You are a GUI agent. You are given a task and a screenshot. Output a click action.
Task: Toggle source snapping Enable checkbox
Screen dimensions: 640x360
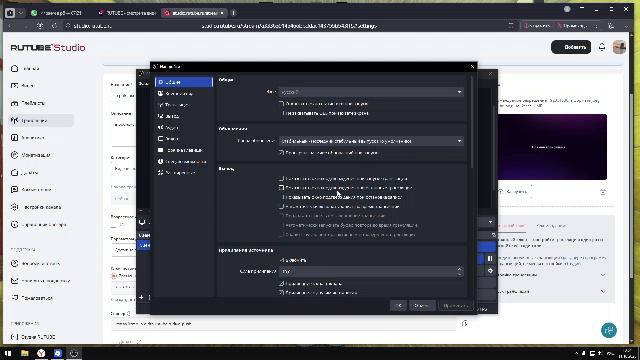[281, 260]
